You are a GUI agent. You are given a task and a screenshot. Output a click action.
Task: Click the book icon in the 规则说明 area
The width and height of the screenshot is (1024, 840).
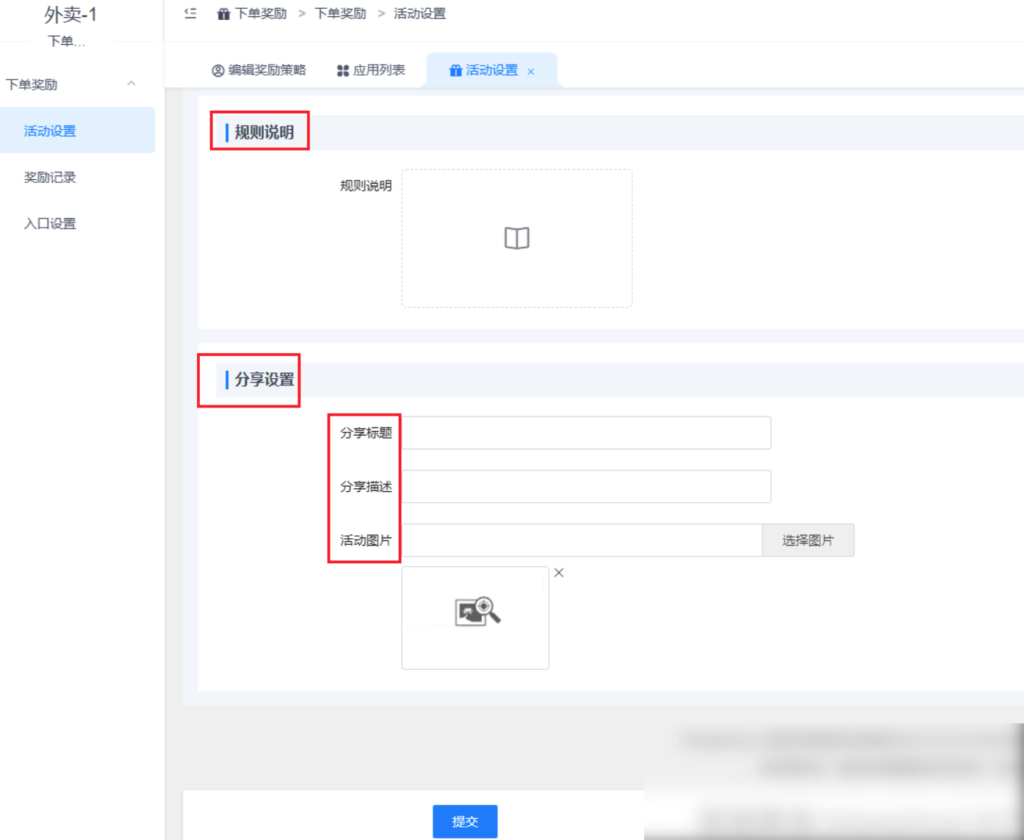[516, 237]
